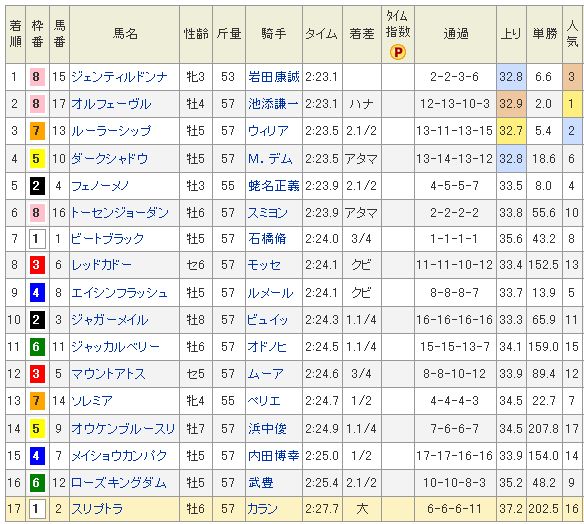
Task: Click green frame 6 in ローズキングダム row
Action: pos(37,483)
